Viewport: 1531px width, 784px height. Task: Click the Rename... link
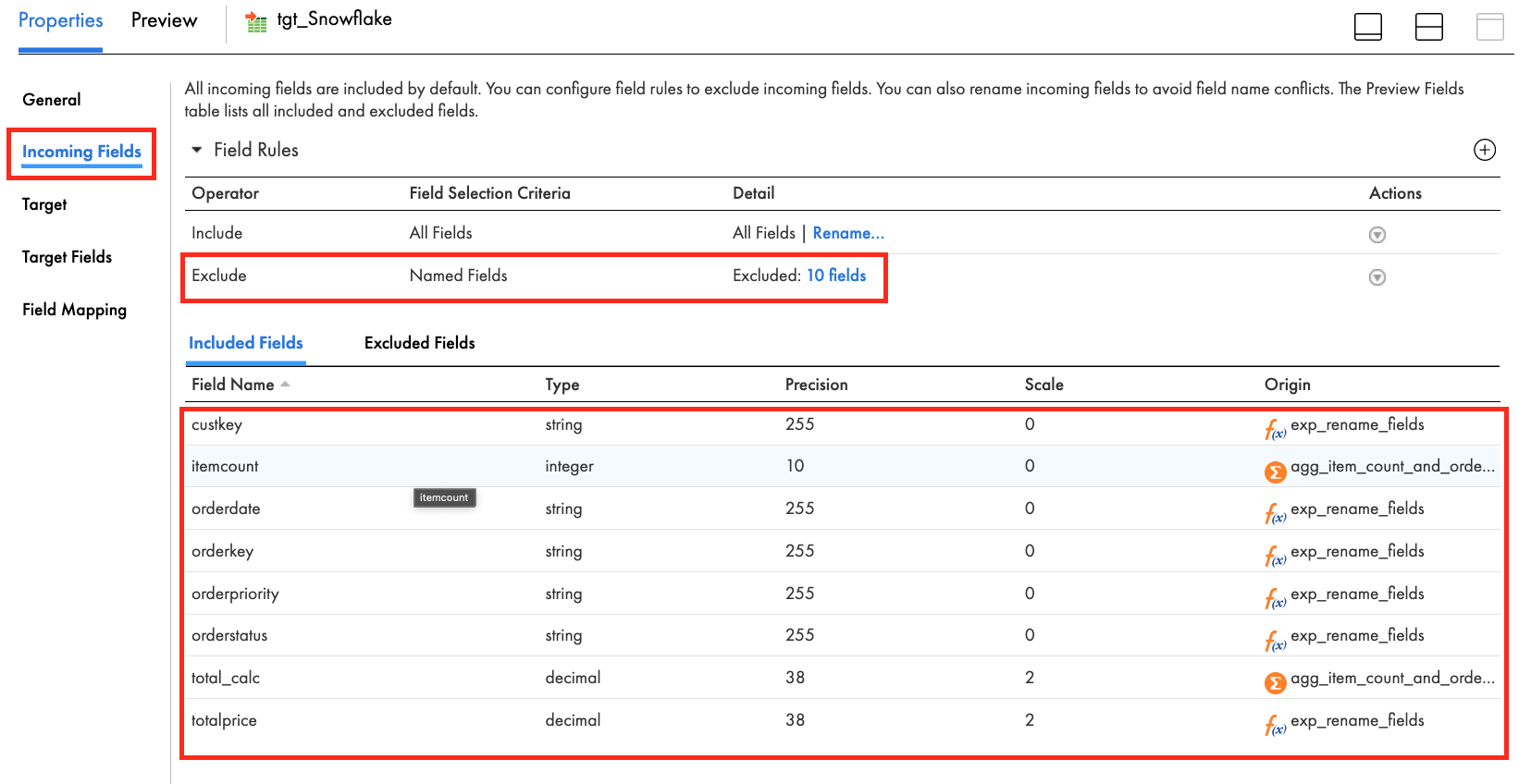point(848,233)
